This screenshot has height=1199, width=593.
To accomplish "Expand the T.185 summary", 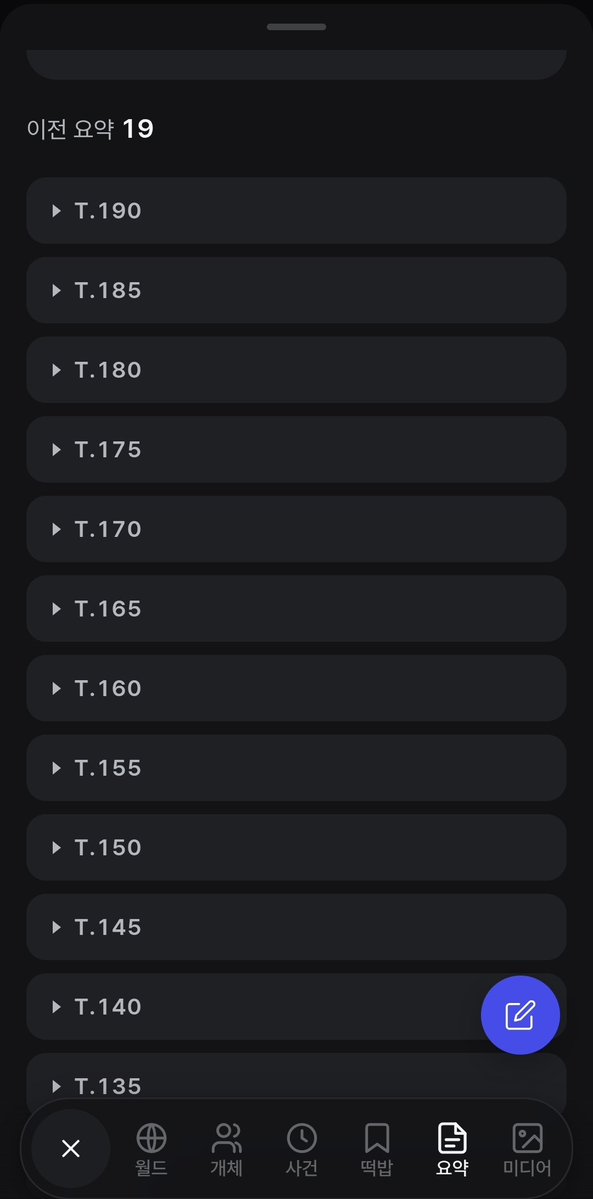I will pos(296,290).
